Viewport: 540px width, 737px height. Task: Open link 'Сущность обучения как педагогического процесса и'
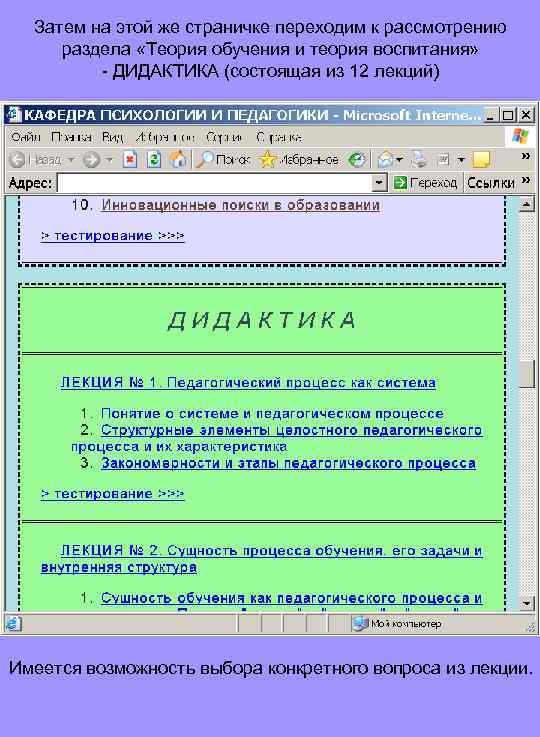coord(291,598)
